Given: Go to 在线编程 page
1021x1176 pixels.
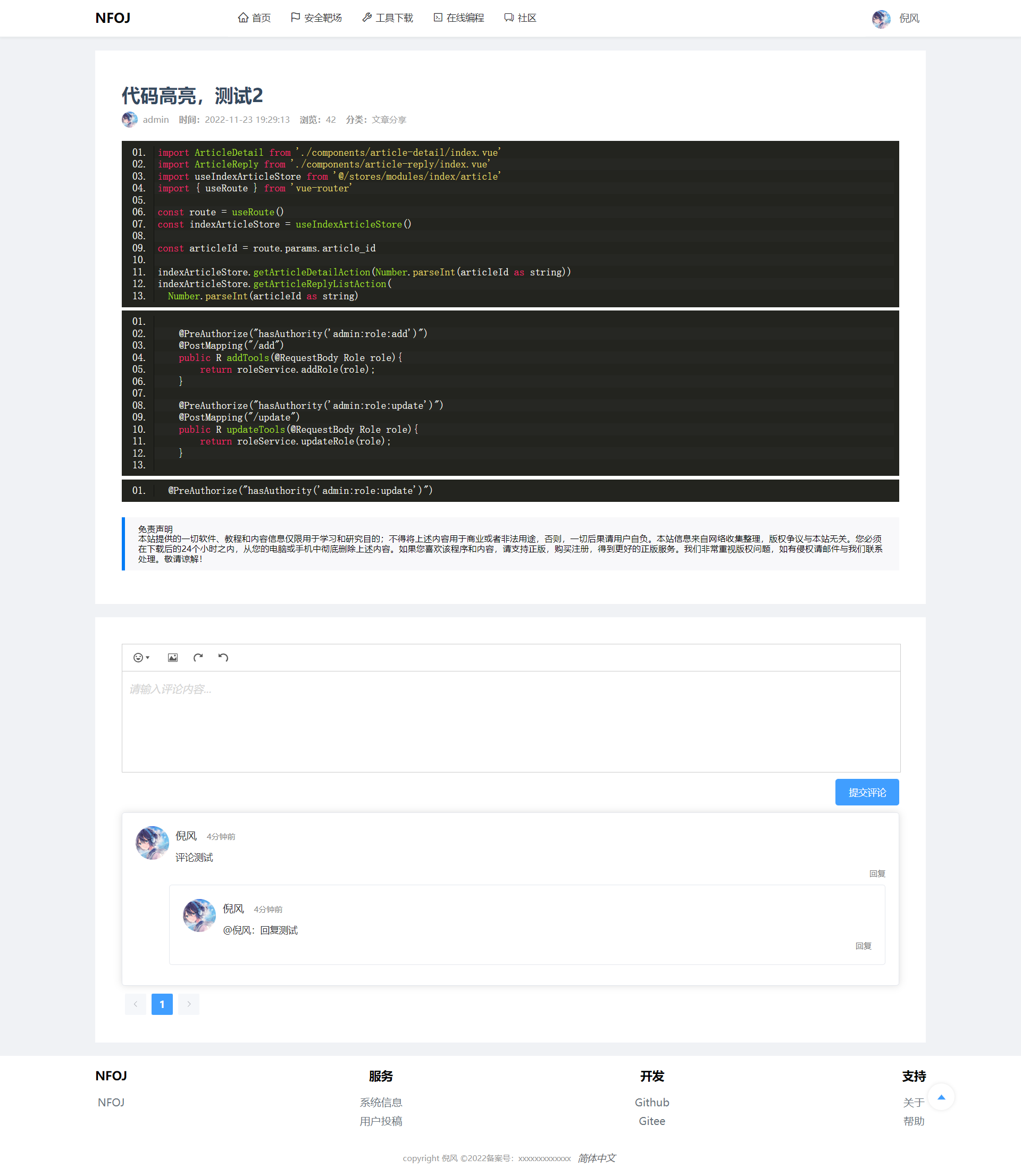Looking at the screenshot, I should pos(458,18).
